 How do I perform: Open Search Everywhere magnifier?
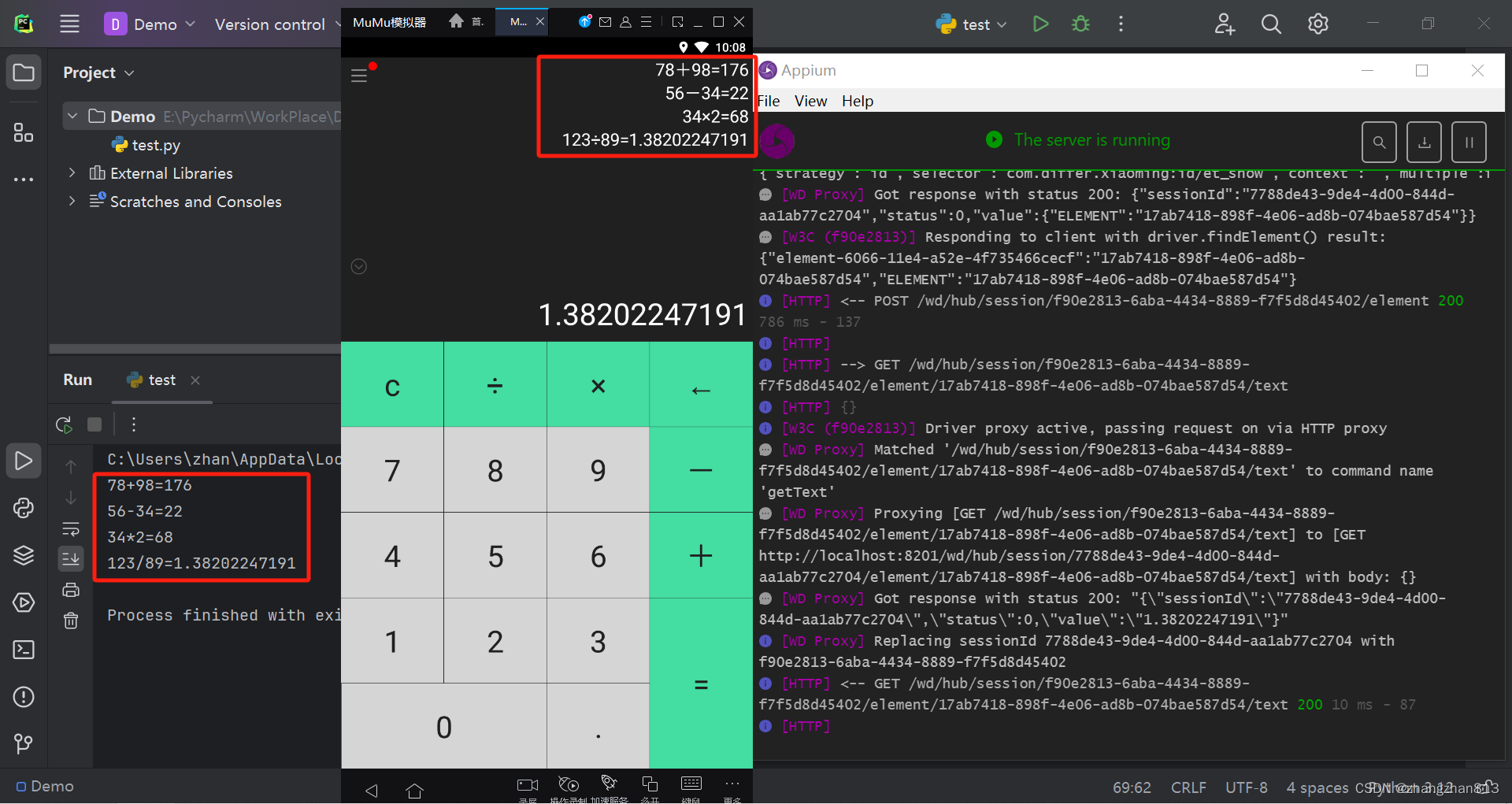click(1271, 24)
